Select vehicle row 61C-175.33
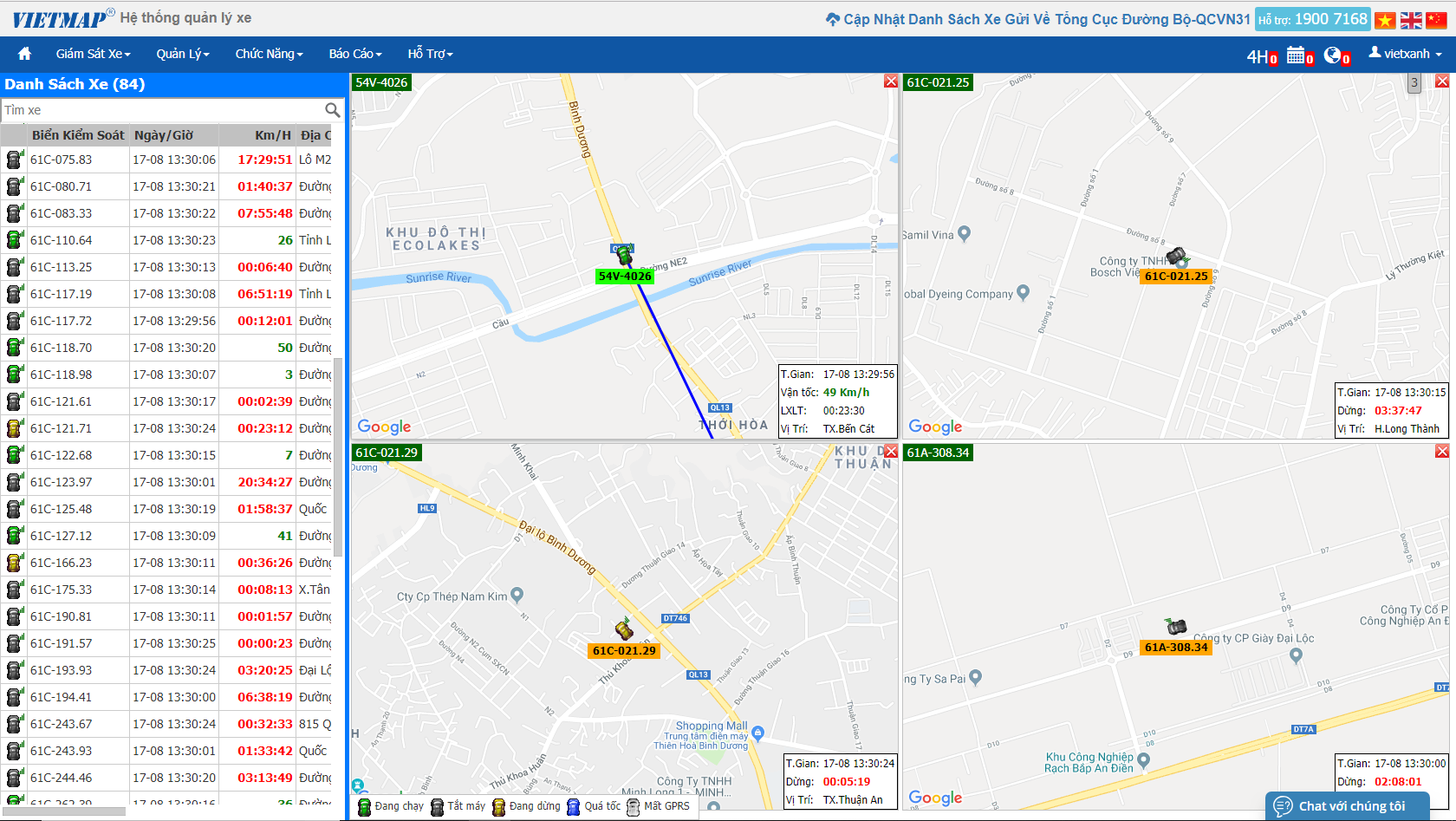 coord(166,590)
